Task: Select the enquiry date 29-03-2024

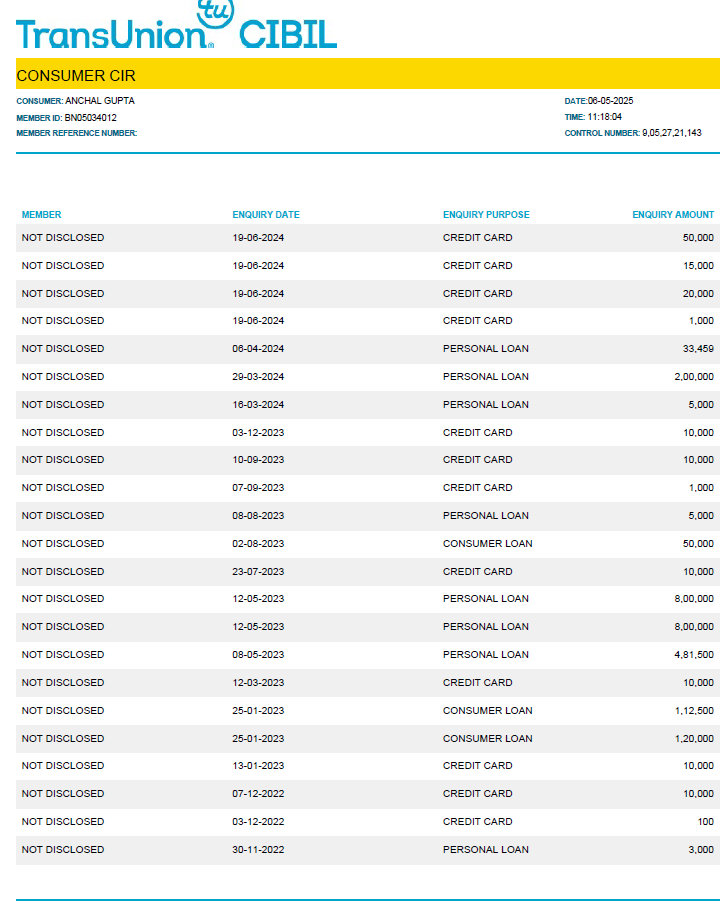Action: (258, 377)
